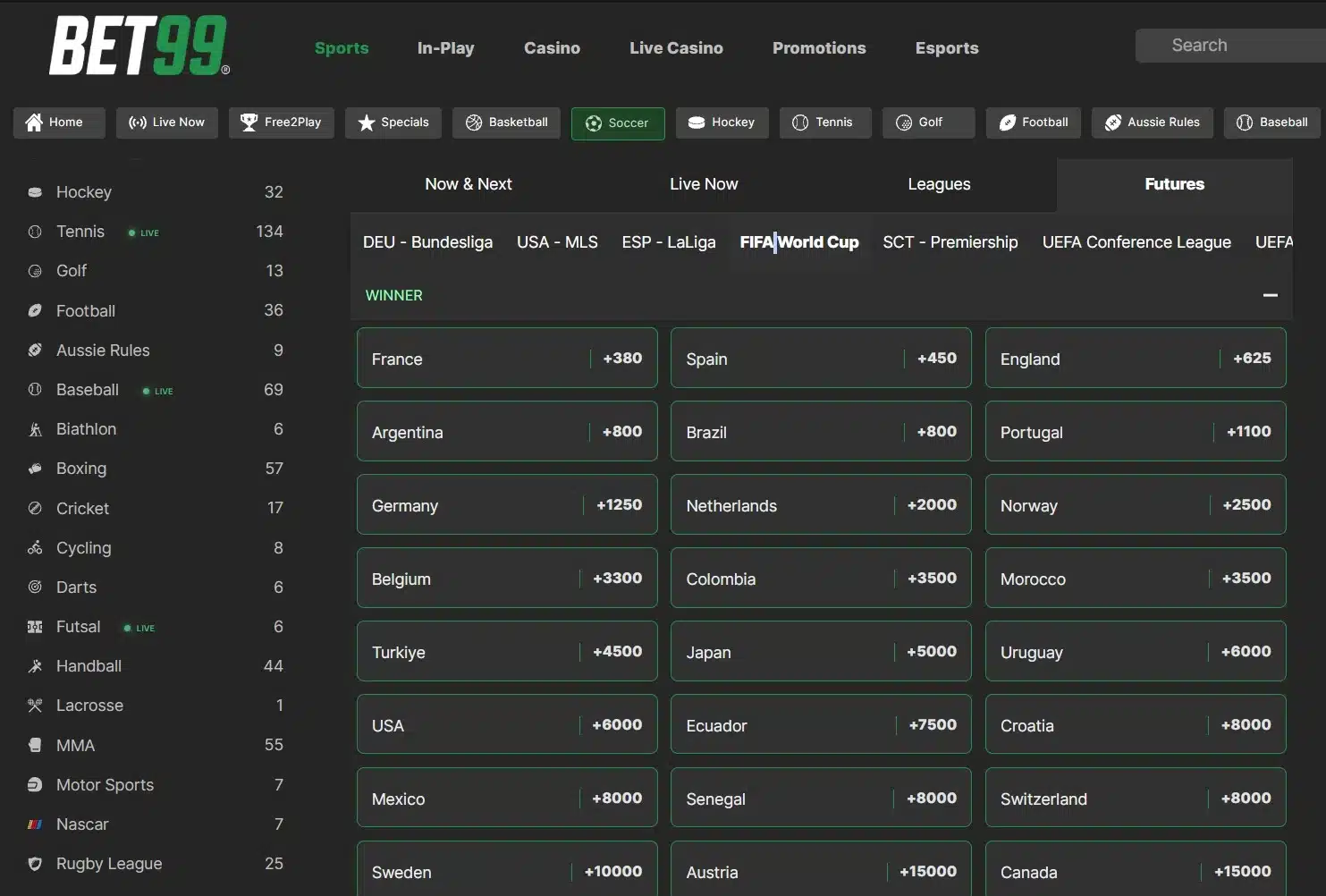Switch to the Leagues tab
The image size is (1326, 896).
coord(939,184)
